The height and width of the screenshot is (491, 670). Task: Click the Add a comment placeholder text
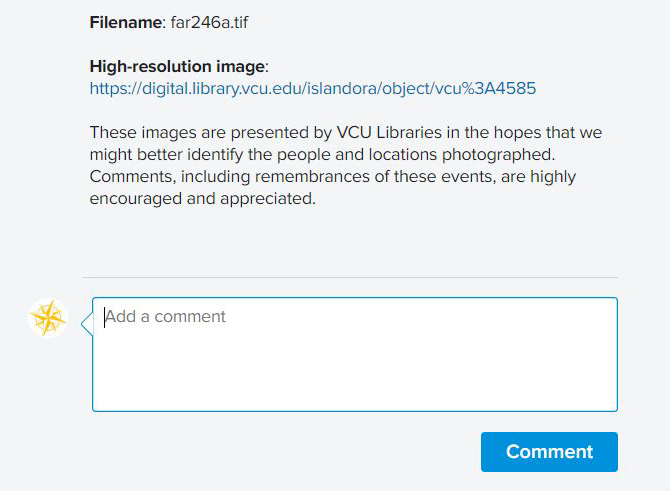click(x=165, y=317)
